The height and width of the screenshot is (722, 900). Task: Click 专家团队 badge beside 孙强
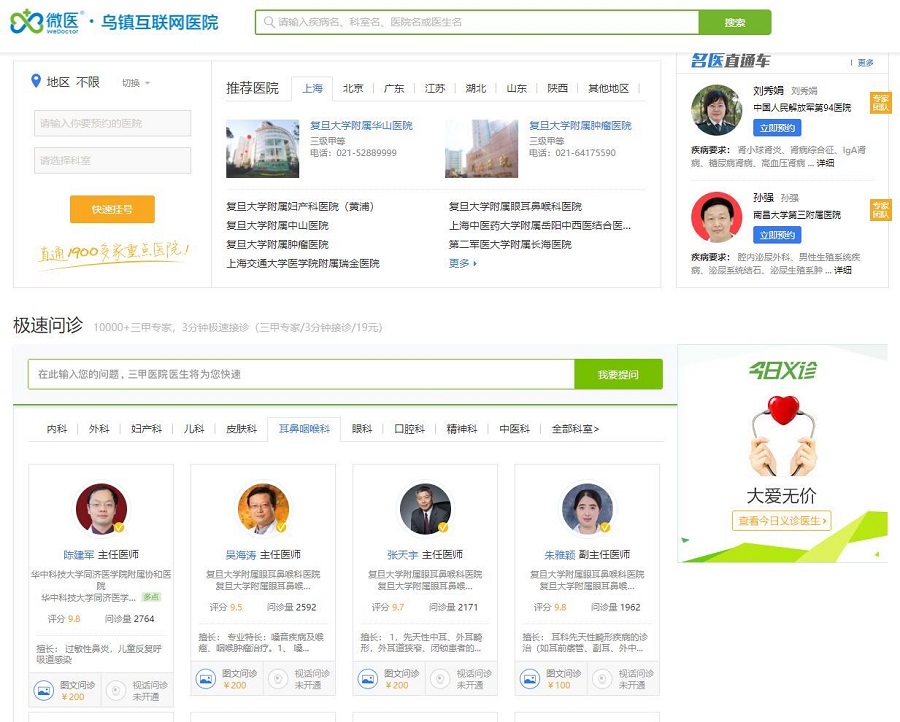tap(880, 209)
